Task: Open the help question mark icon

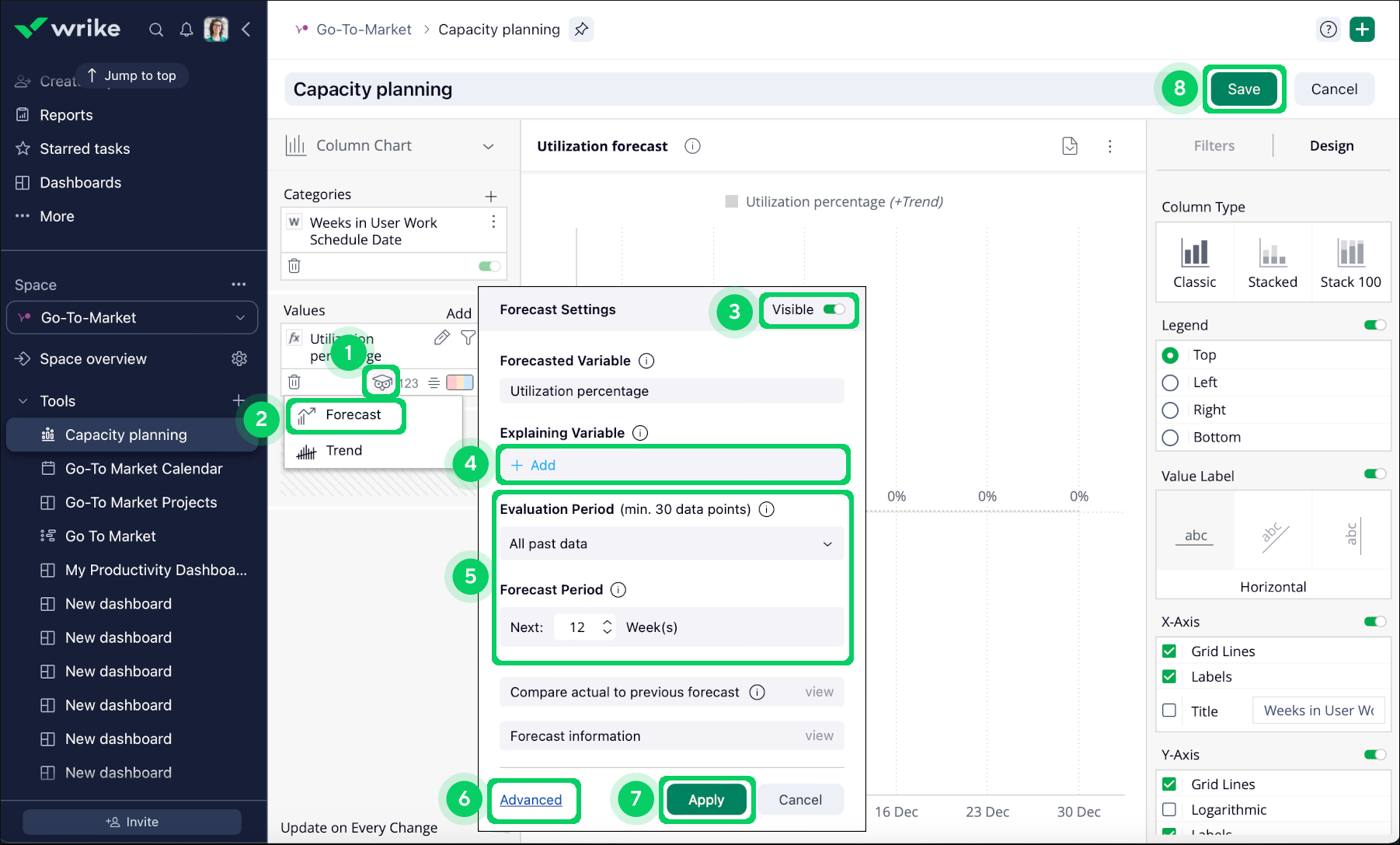Action: click(x=1329, y=30)
